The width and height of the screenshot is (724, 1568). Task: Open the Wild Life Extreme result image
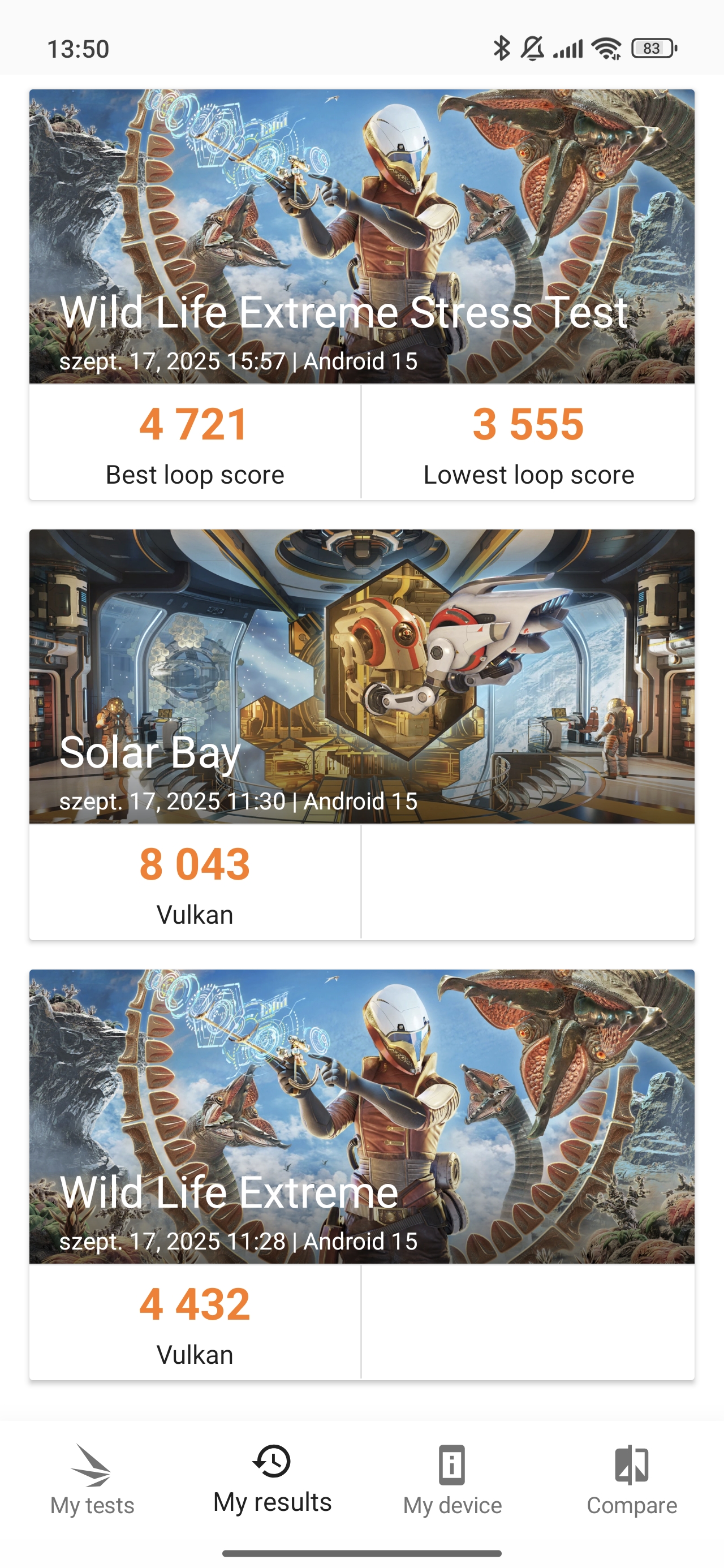click(x=361, y=1115)
